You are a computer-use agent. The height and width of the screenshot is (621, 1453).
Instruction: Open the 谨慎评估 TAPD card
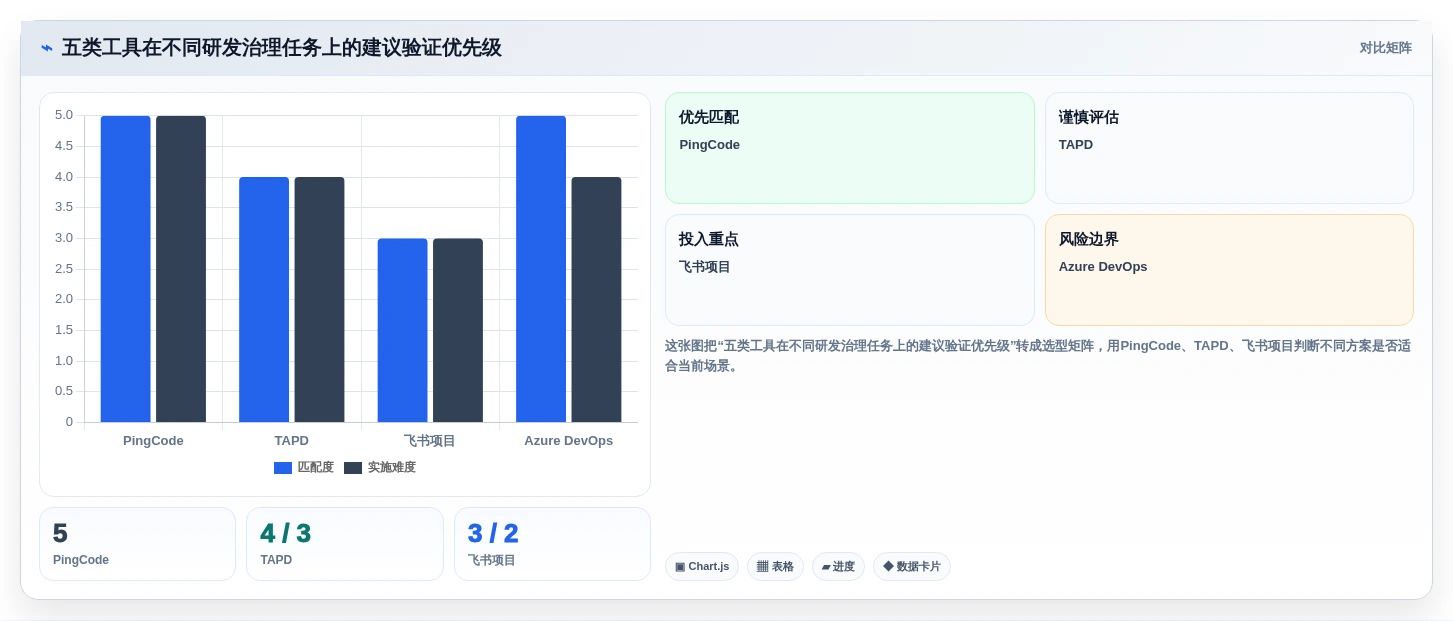pyautogui.click(x=1229, y=148)
